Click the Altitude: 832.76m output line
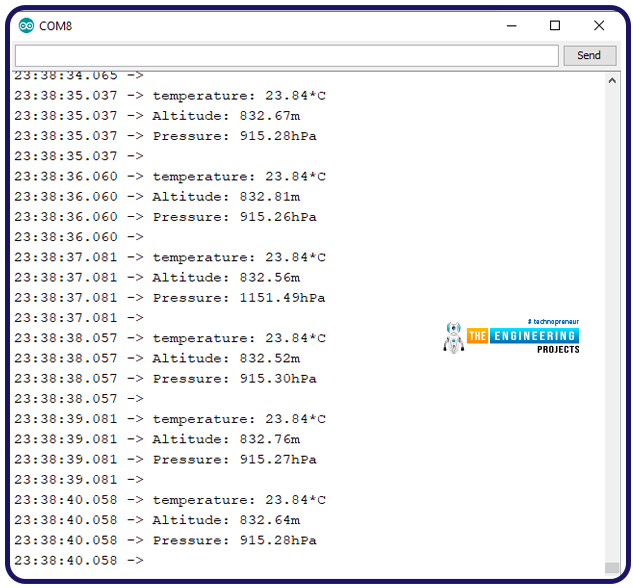This screenshot has width=633, height=588. tap(225, 439)
